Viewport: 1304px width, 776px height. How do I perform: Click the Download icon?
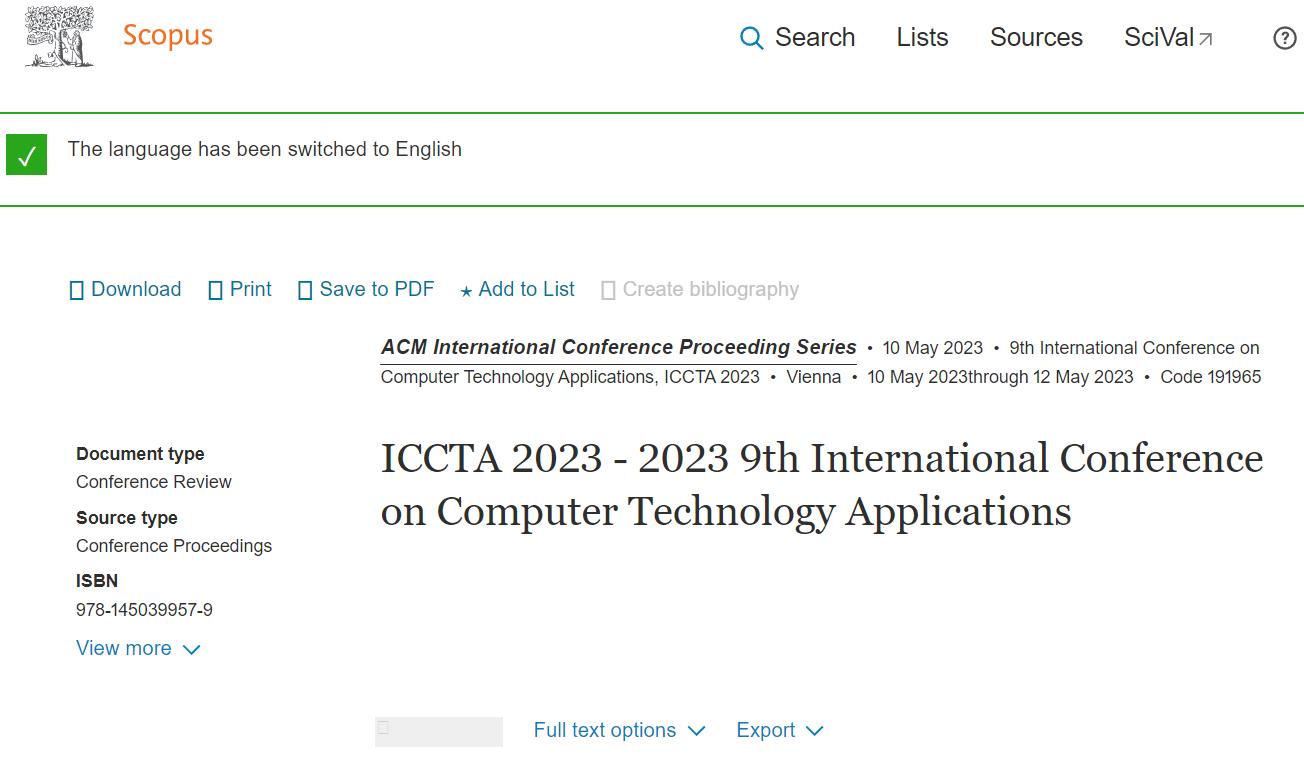(77, 291)
